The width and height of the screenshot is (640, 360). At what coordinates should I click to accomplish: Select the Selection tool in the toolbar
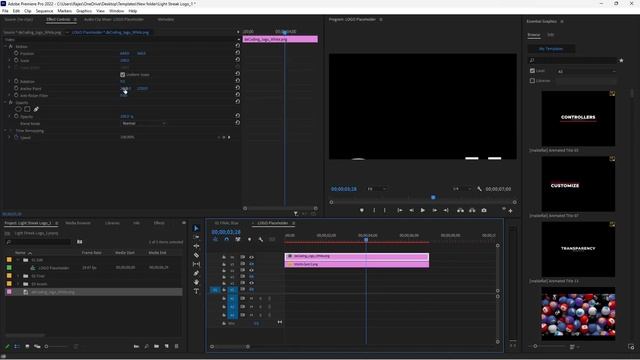click(x=196, y=228)
